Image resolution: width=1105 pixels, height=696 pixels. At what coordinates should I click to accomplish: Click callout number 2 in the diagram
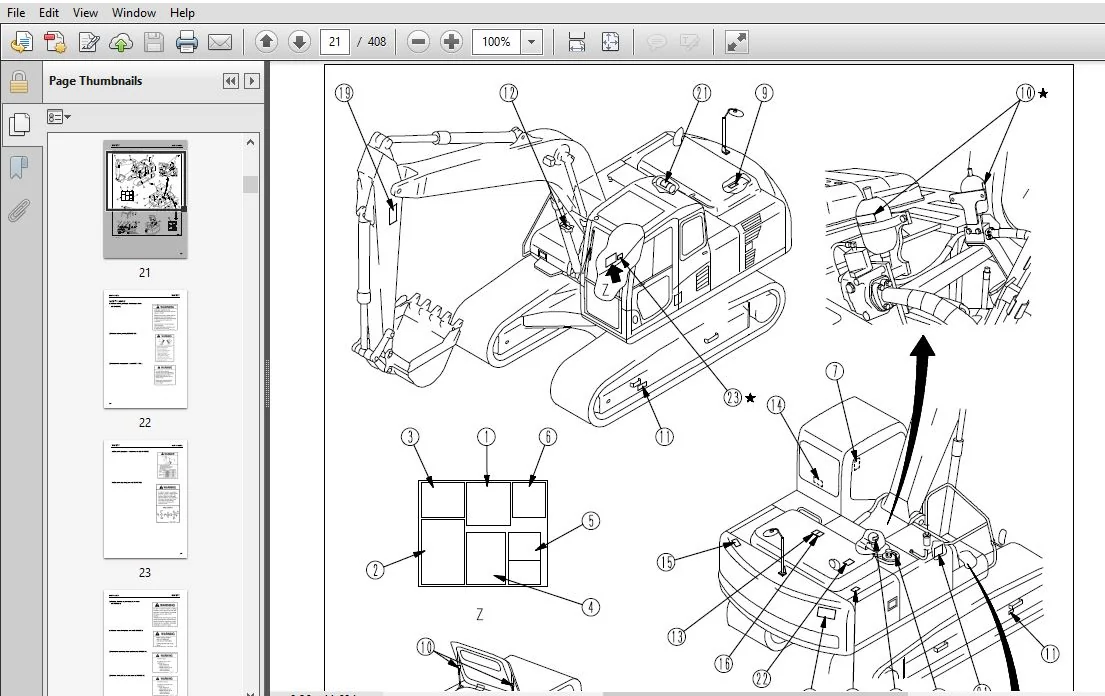point(375,569)
